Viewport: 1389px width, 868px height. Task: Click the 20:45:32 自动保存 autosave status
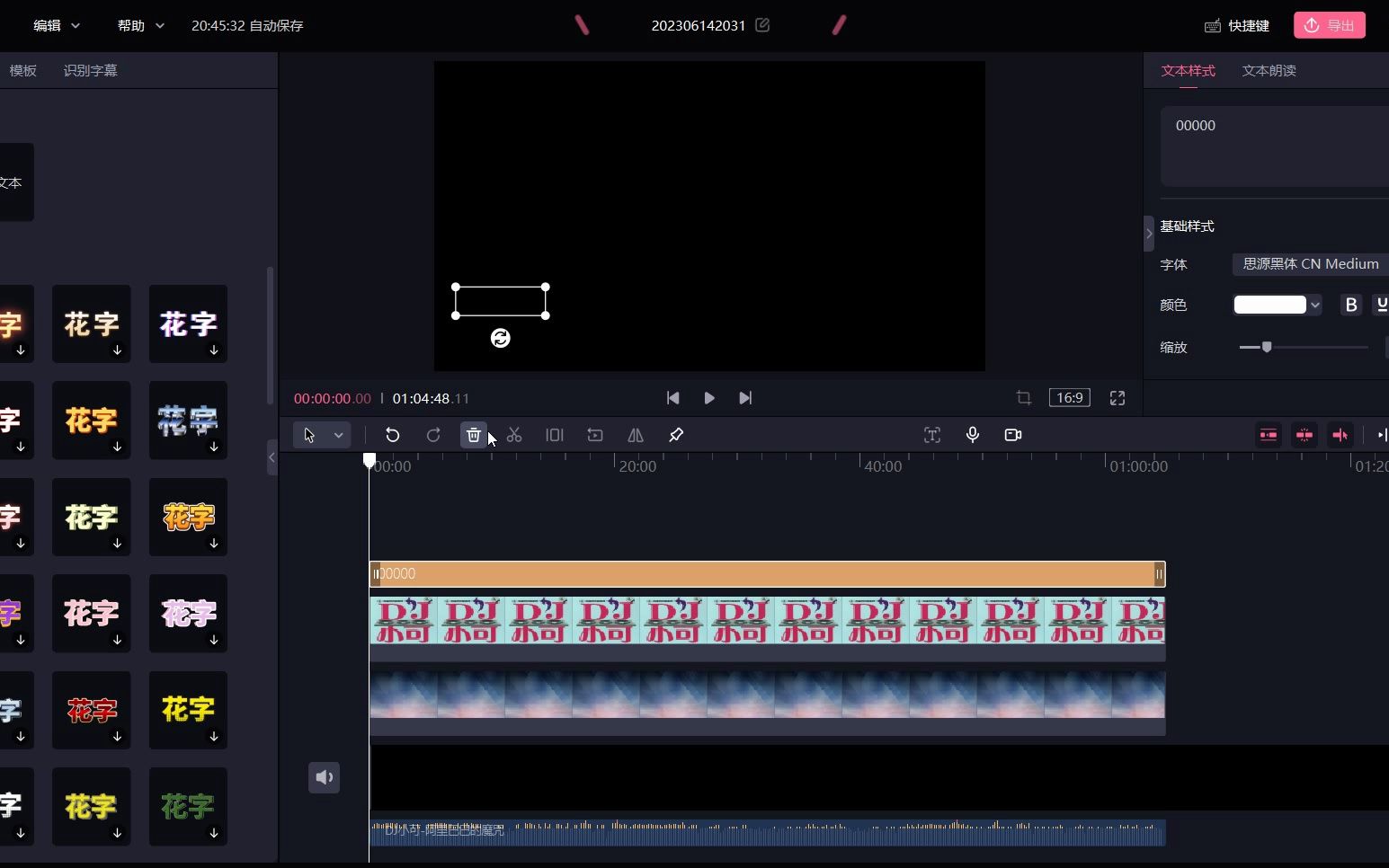pyautogui.click(x=247, y=25)
